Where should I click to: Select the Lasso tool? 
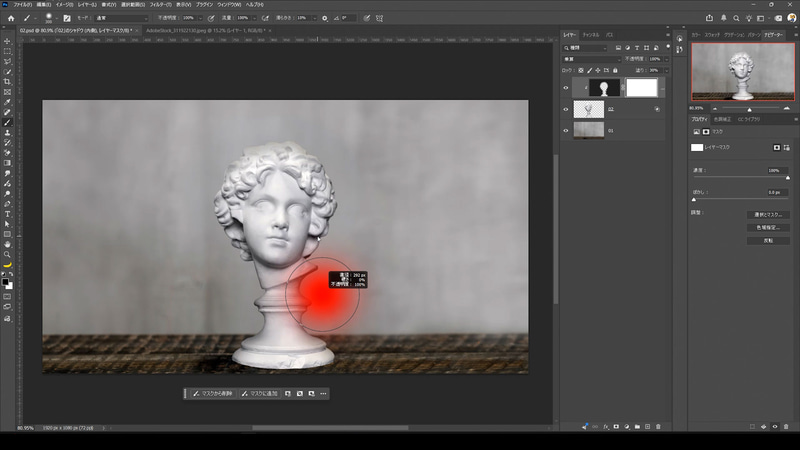pos(7,62)
